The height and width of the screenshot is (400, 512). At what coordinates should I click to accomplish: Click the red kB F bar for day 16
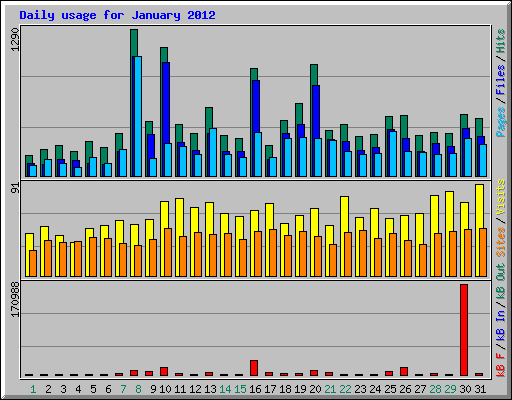[254, 368]
